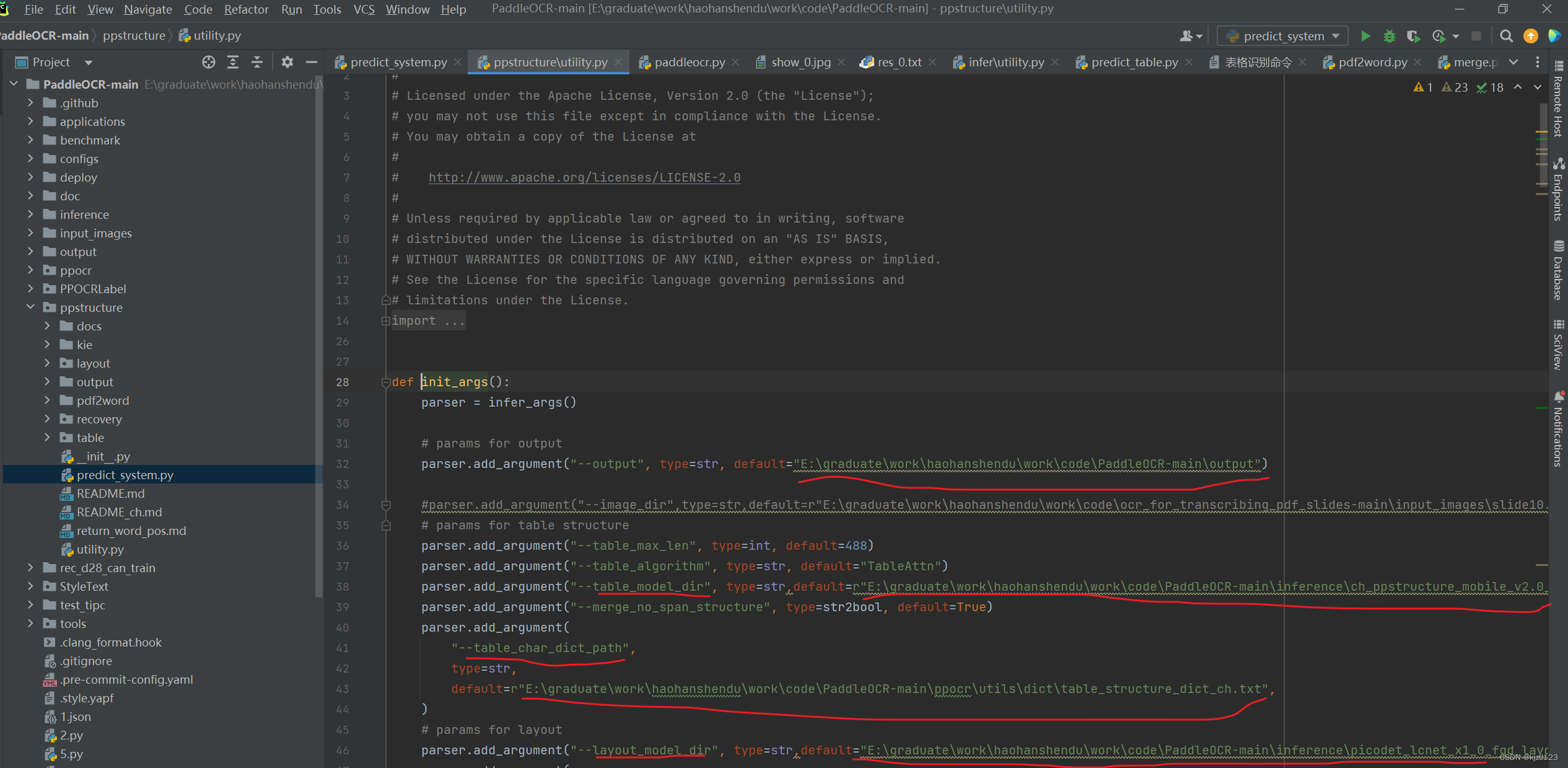The height and width of the screenshot is (768, 1568).
Task: Hide the Project tool window
Action: tap(312, 62)
